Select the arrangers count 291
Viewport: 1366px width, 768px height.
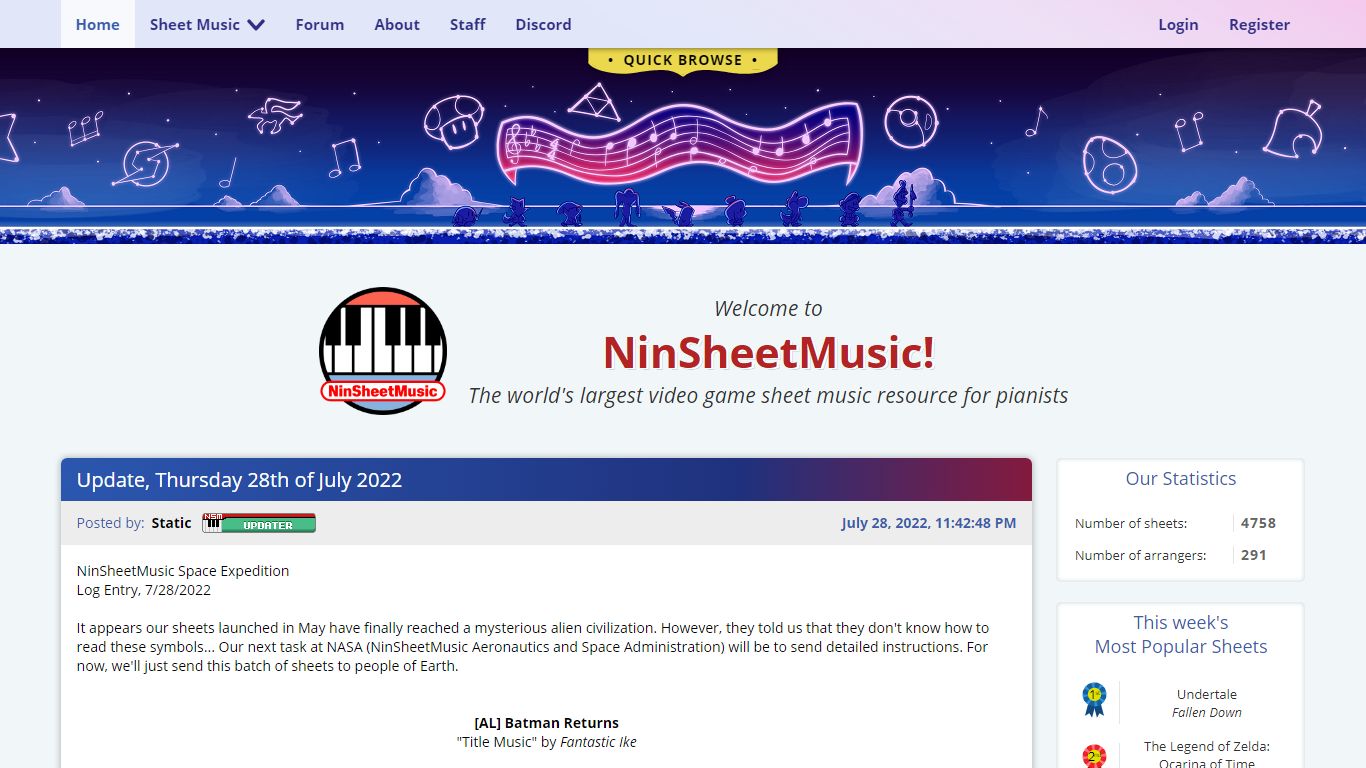click(x=1254, y=555)
